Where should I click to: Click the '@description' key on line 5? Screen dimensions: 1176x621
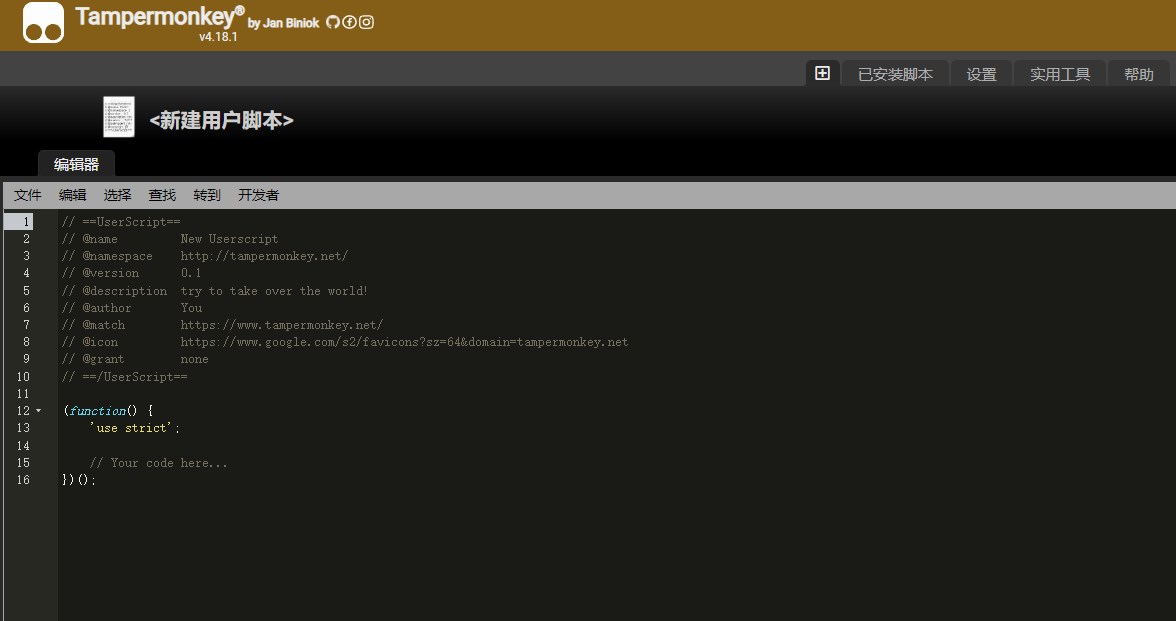(x=124, y=291)
